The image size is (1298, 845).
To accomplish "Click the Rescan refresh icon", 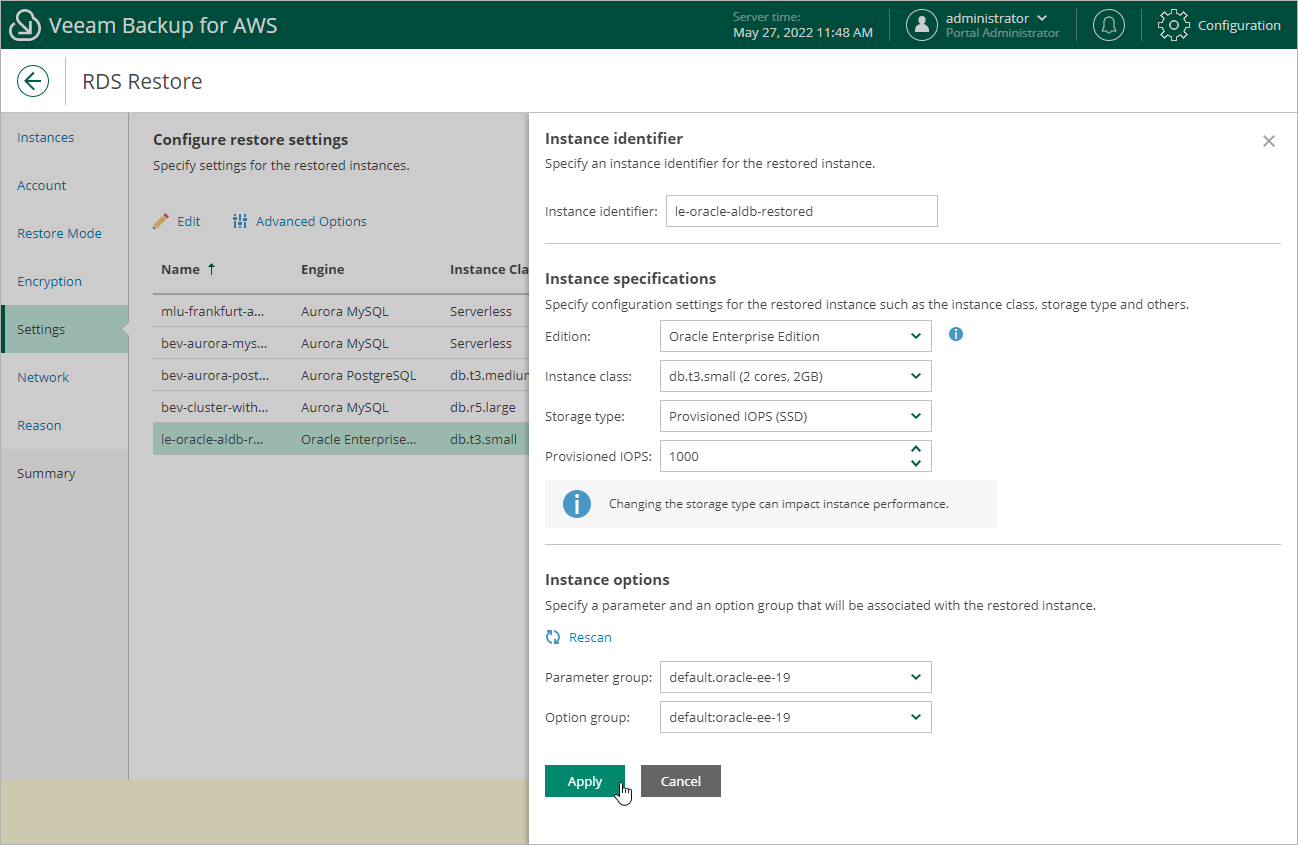I will point(553,637).
